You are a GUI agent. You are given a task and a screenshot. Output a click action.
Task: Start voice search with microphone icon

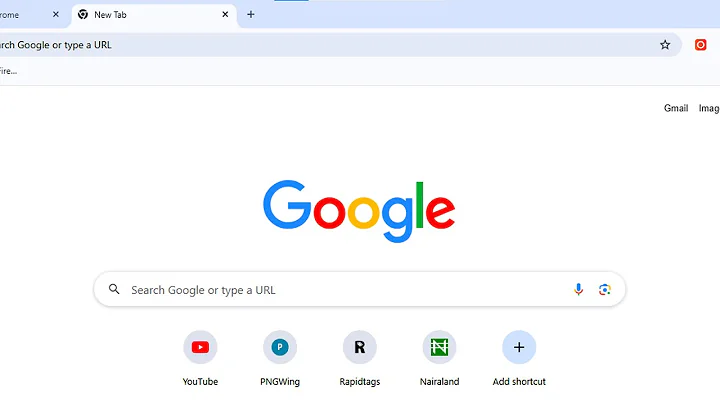579,289
